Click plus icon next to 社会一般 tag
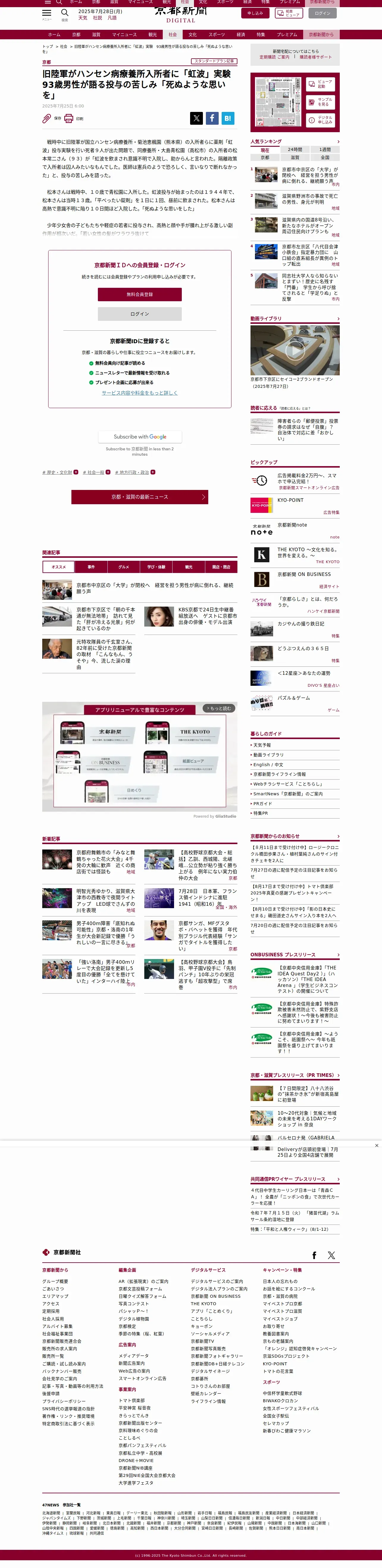 pos(108,472)
